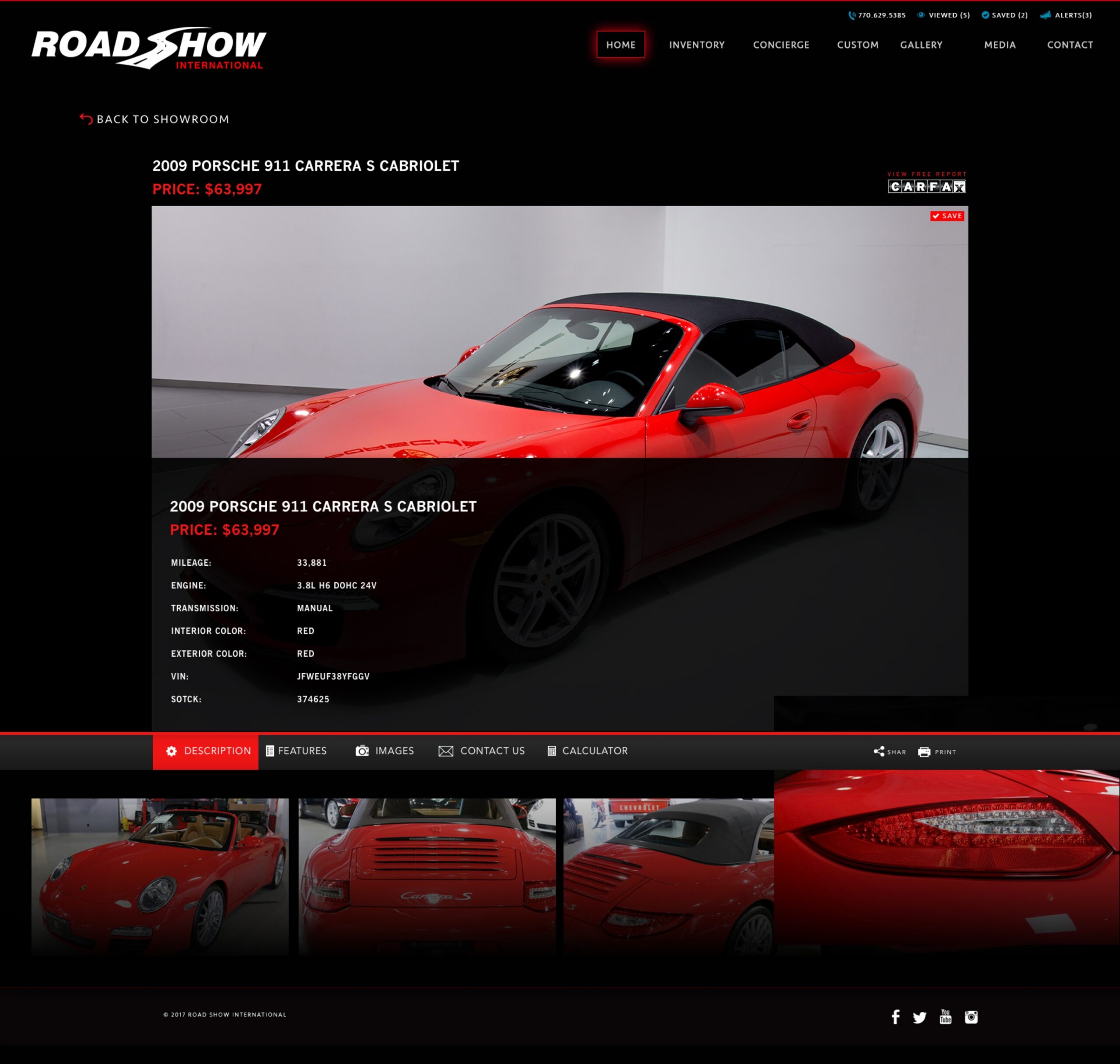The image size is (1120, 1064).
Task: Open the Media menu item
Action: [1000, 45]
